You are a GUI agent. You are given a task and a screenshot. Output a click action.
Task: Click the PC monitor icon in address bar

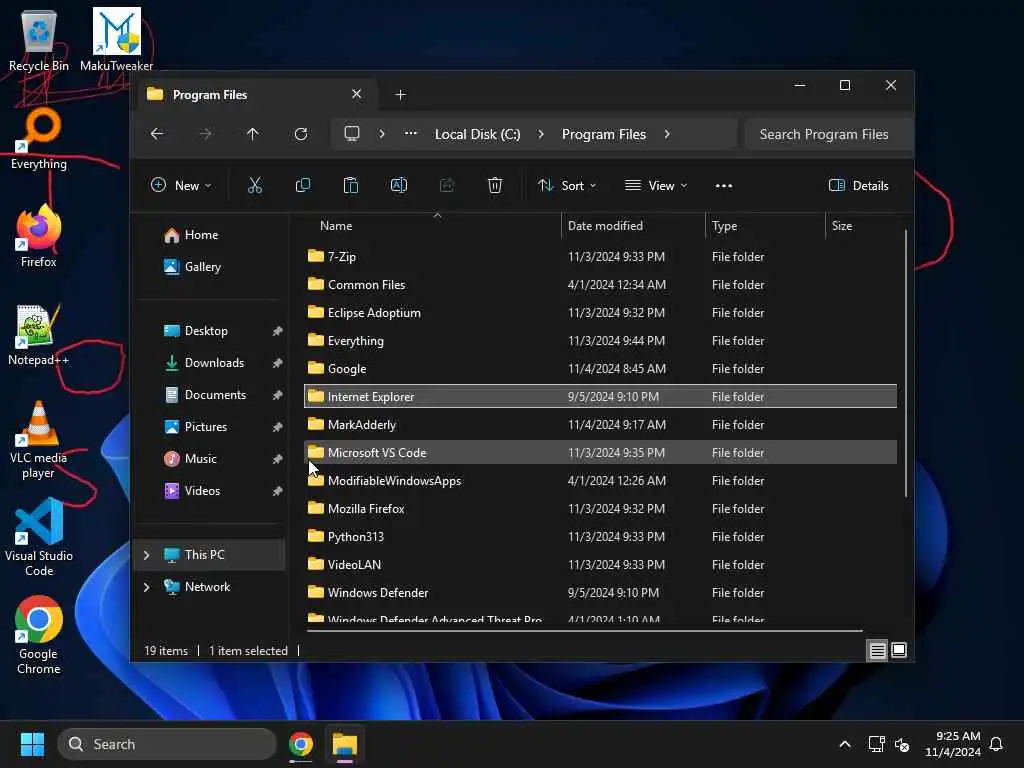point(352,134)
